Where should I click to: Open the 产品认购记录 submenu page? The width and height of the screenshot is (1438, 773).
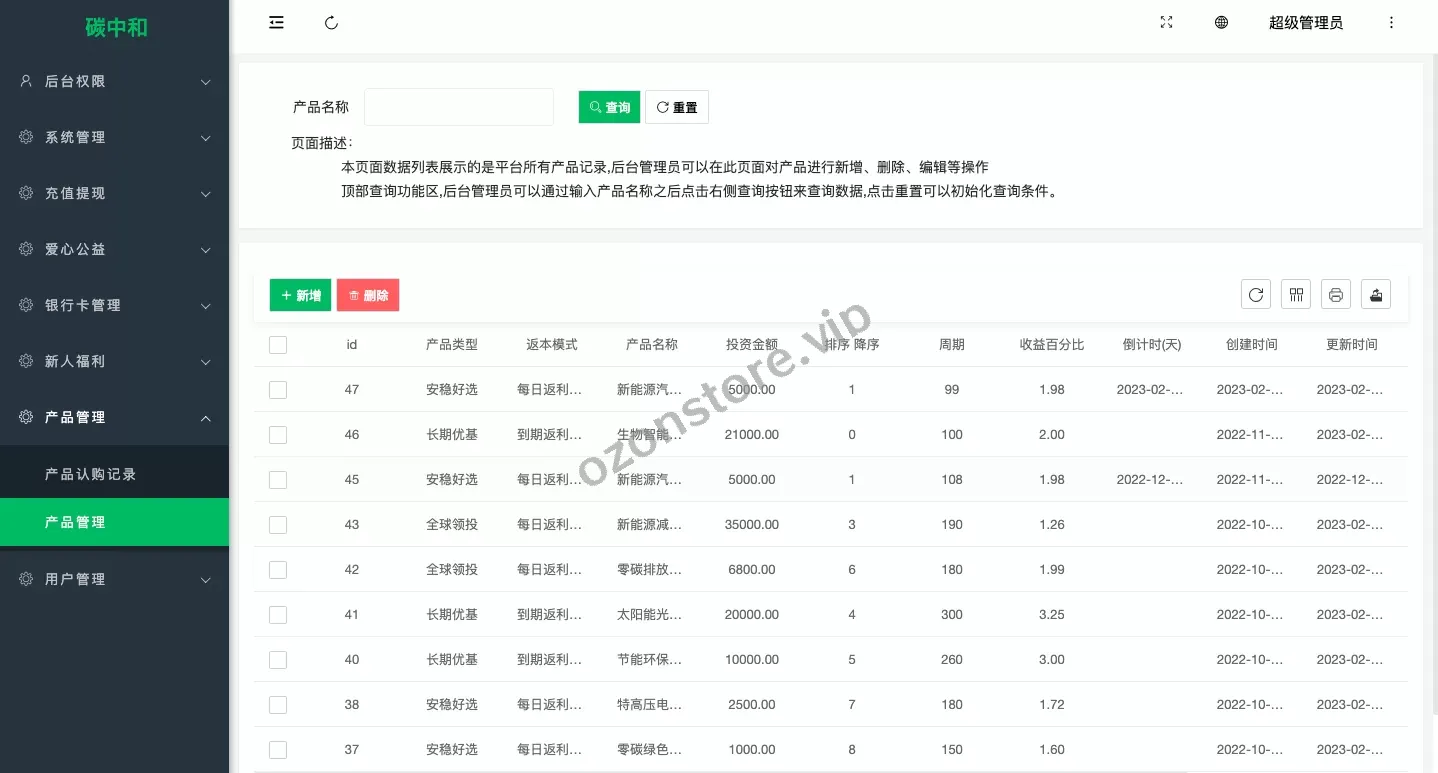91,474
